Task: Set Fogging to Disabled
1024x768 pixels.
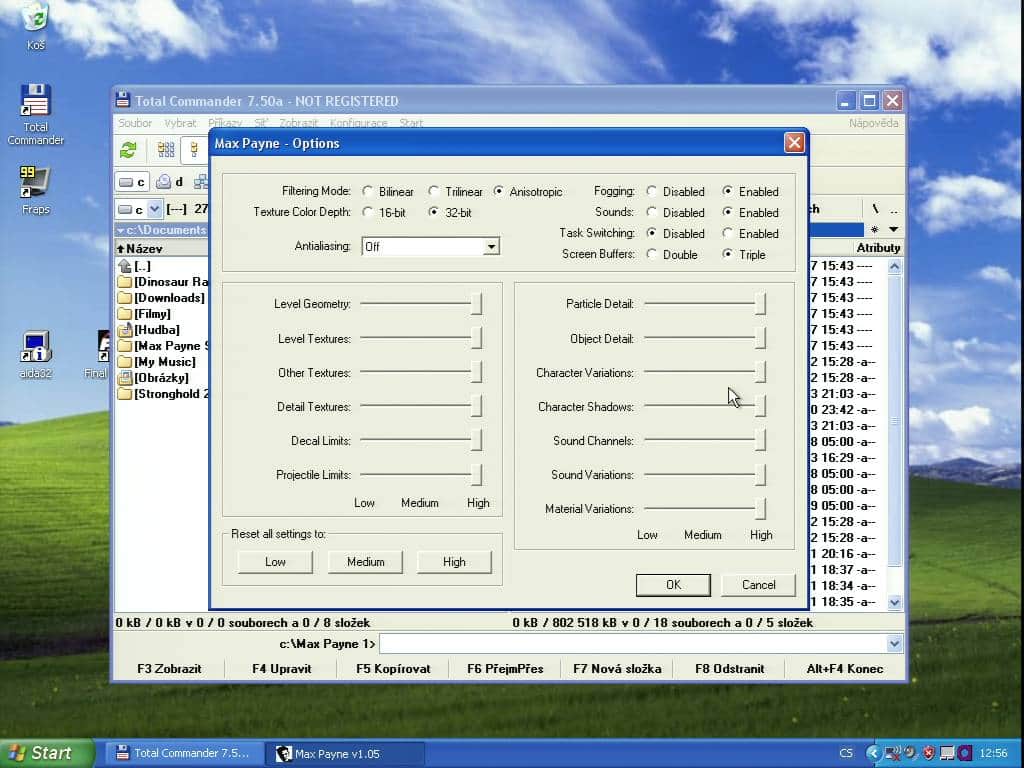Action: pos(652,191)
